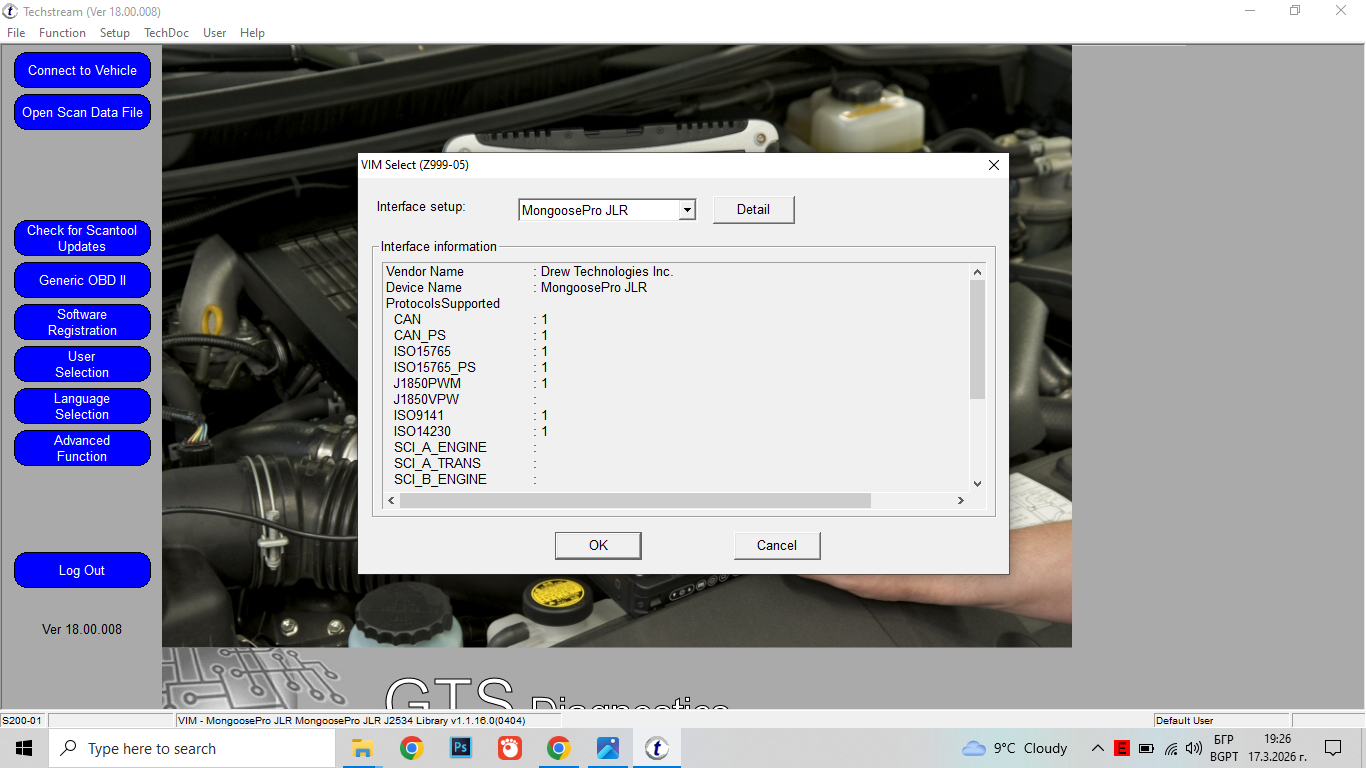Confirm VIM selection with OK

pyautogui.click(x=598, y=545)
